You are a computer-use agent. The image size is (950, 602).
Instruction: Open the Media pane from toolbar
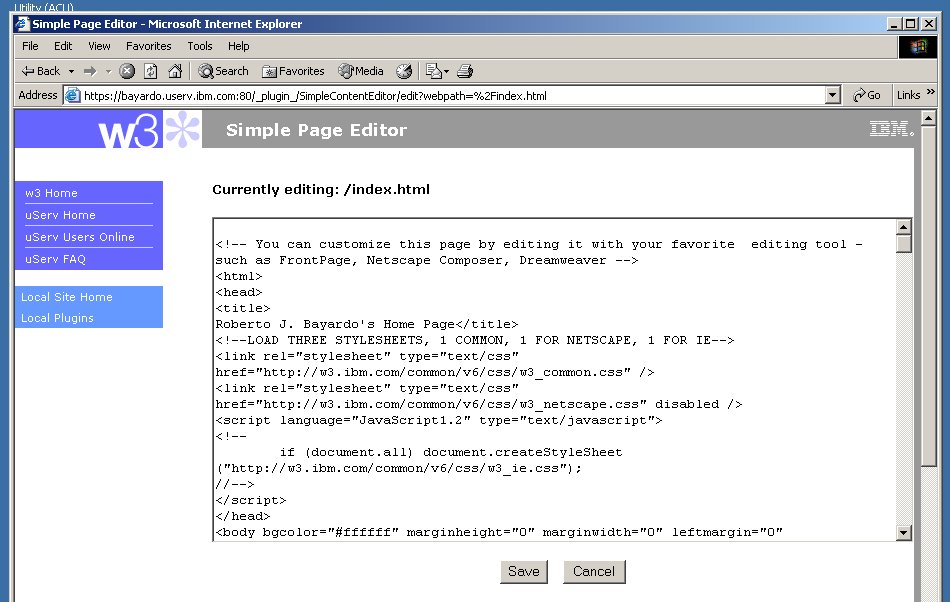(361, 71)
